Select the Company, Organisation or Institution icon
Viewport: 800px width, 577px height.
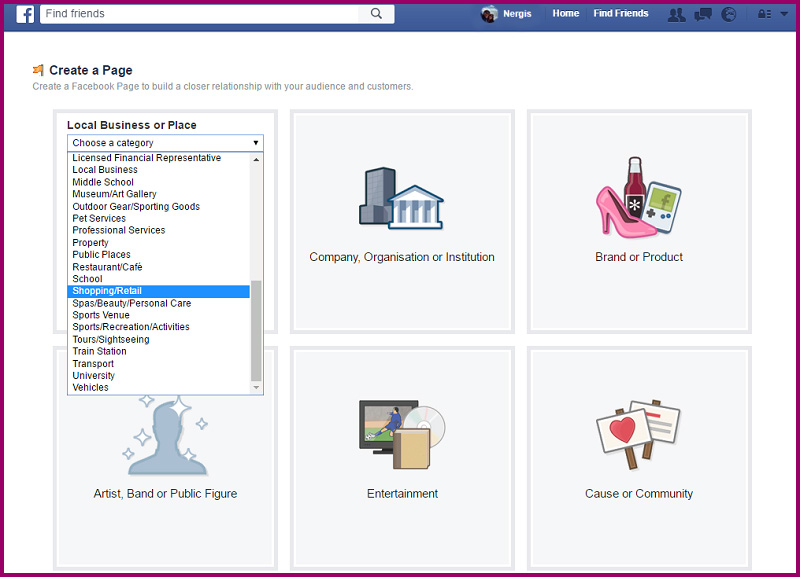pos(402,198)
